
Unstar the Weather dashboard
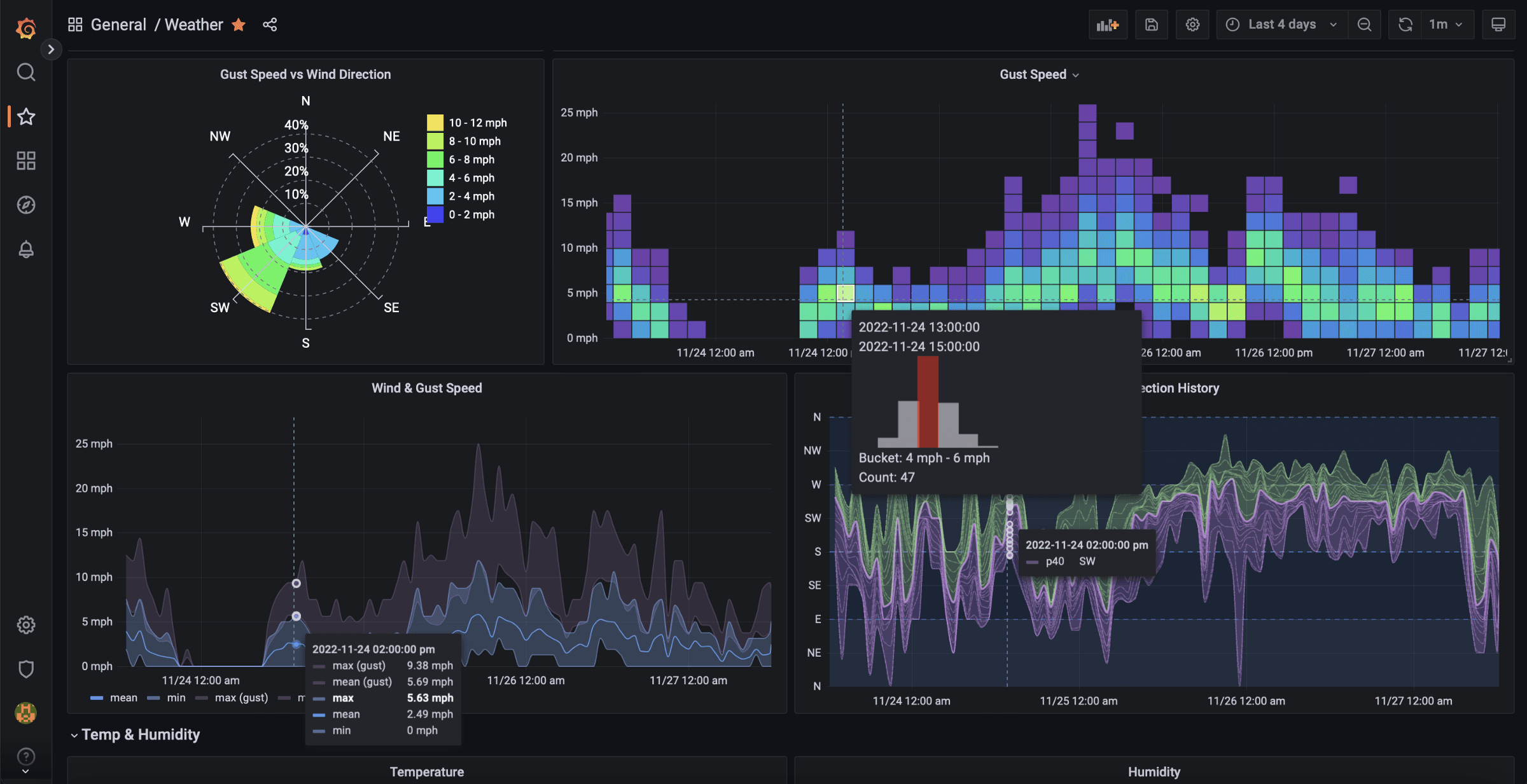click(x=239, y=25)
